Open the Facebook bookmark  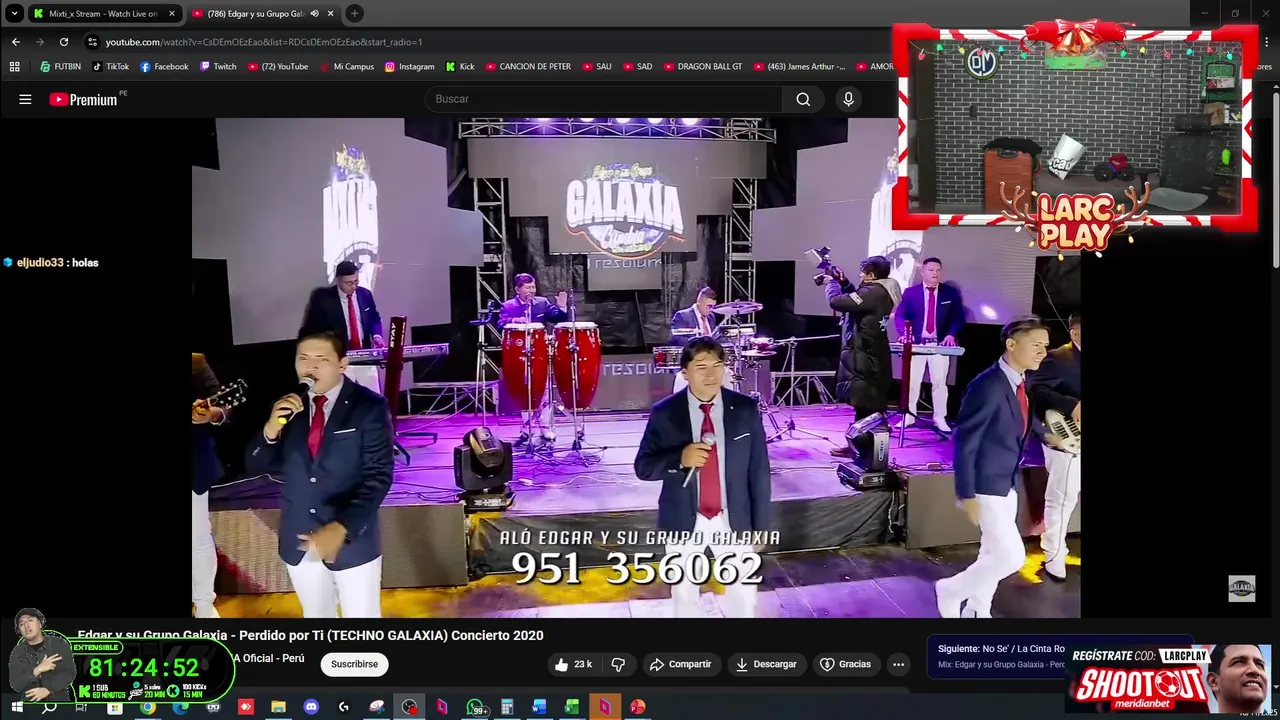(164, 67)
